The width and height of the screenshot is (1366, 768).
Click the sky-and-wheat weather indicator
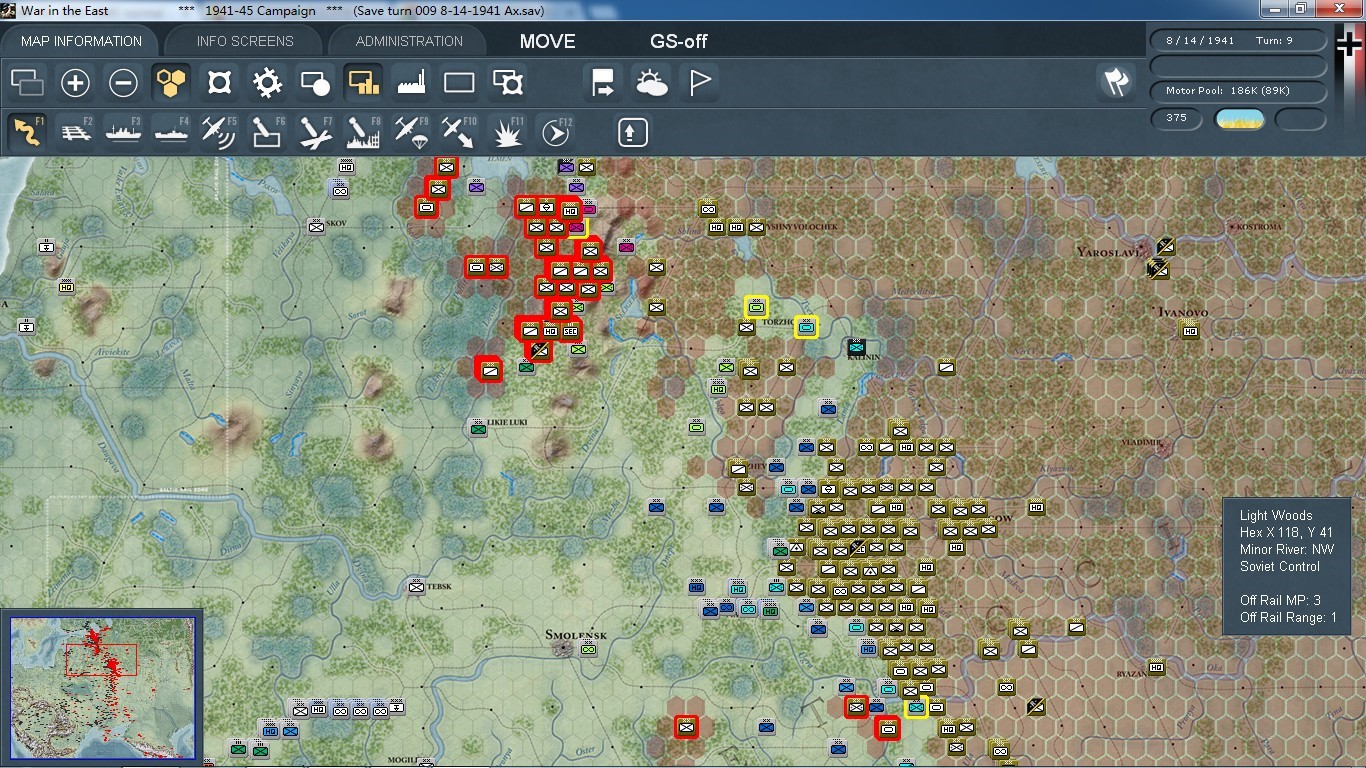1240,119
